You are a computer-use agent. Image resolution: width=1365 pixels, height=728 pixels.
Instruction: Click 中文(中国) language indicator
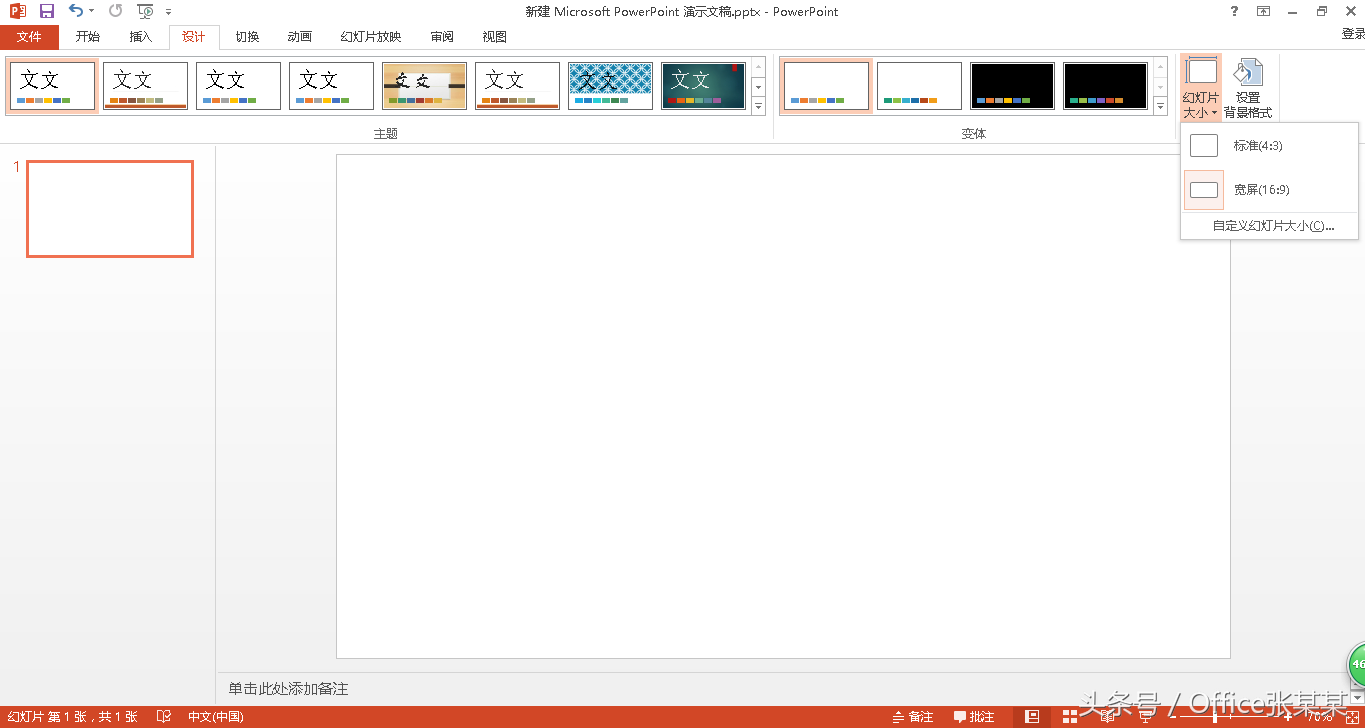tap(216, 716)
